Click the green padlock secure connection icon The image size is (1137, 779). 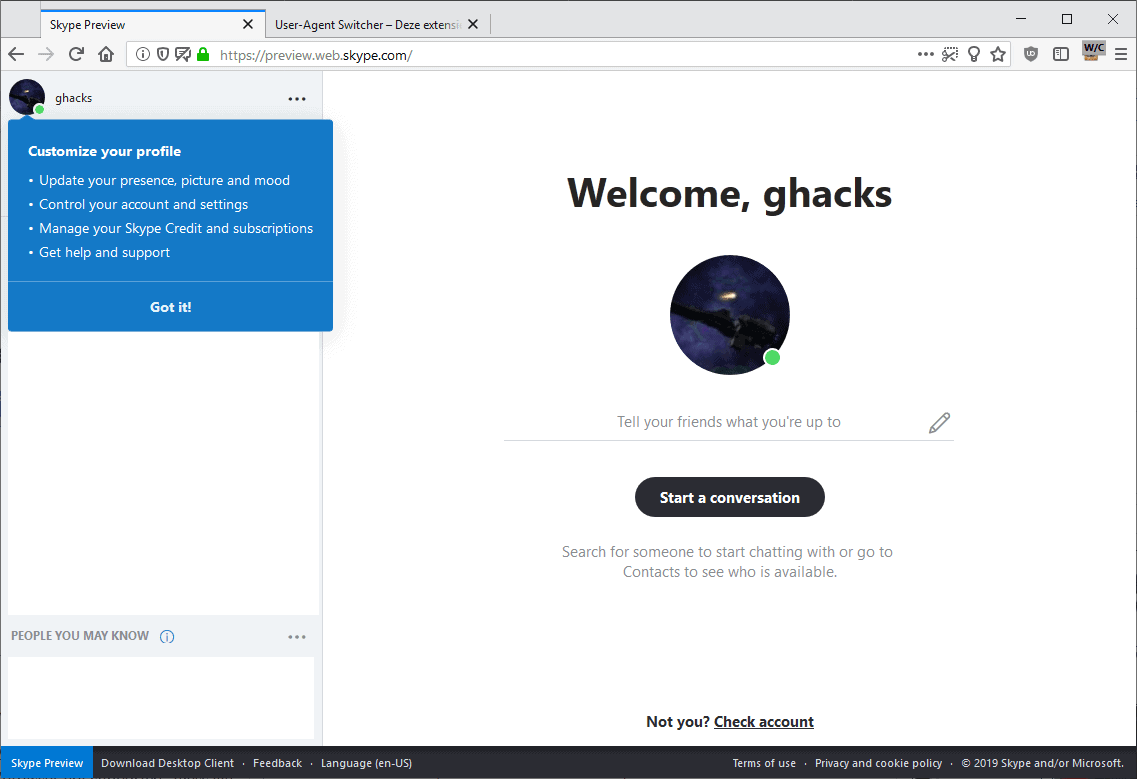click(x=203, y=54)
